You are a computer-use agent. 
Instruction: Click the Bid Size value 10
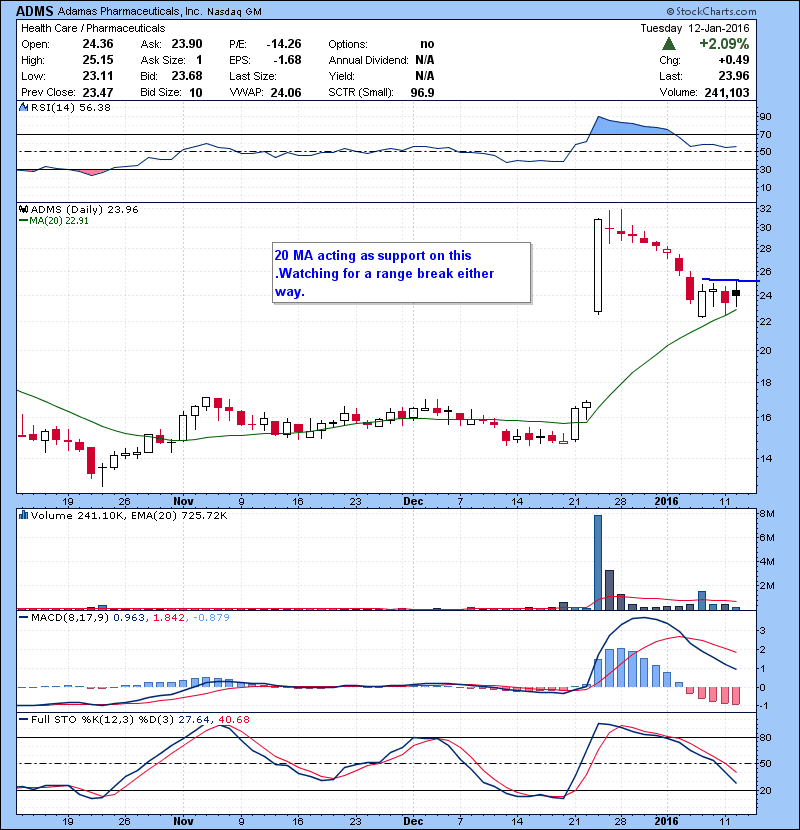(x=195, y=92)
